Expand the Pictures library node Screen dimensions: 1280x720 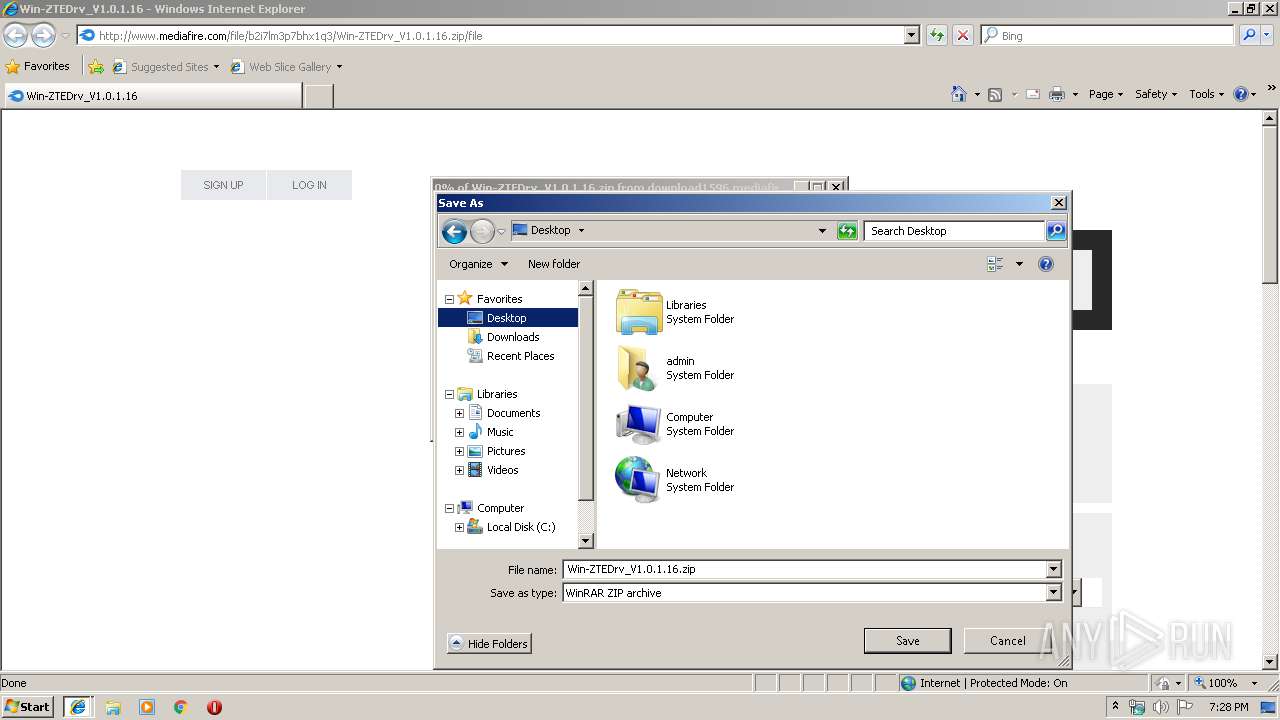tap(459, 451)
